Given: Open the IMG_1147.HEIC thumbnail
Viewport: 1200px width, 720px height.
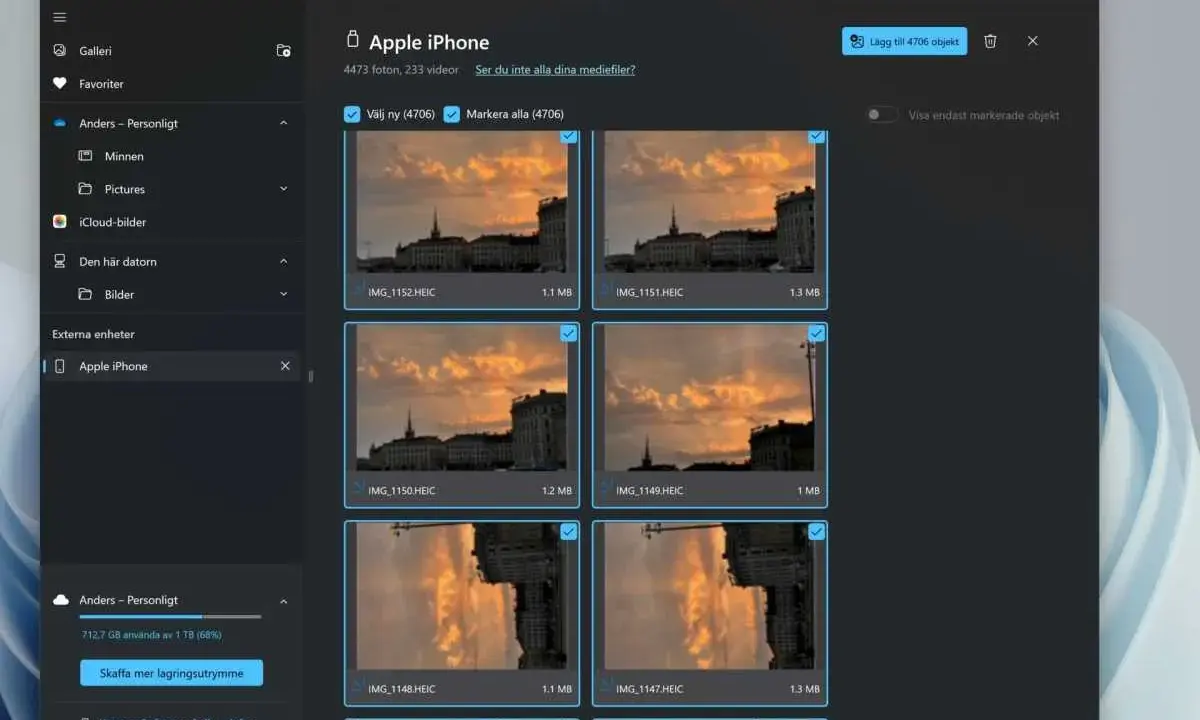Looking at the screenshot, I should tap(710, 596).
